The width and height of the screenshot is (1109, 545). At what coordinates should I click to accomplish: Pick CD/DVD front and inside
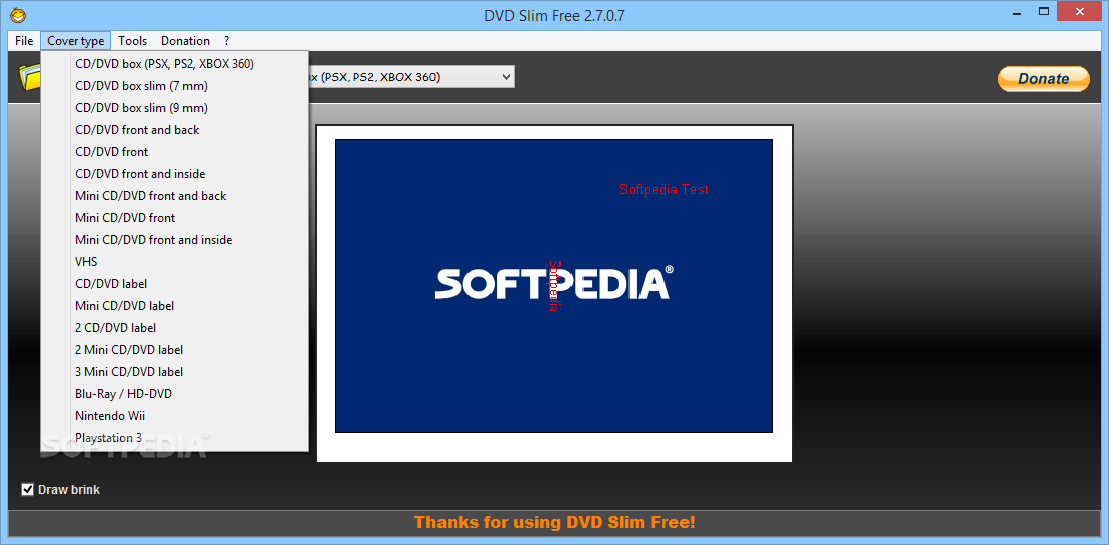click(x=175, y=173)
